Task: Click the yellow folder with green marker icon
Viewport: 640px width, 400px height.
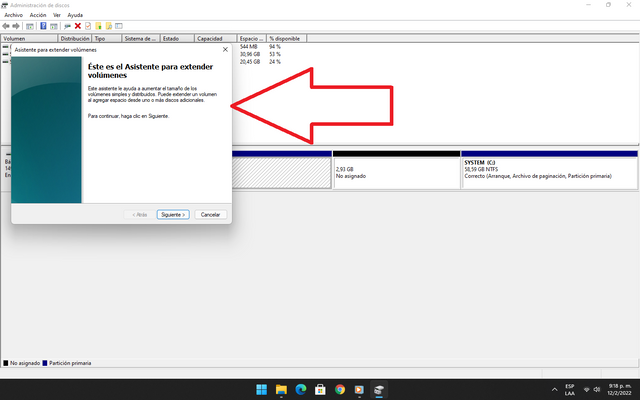Action: pos(98,26)
